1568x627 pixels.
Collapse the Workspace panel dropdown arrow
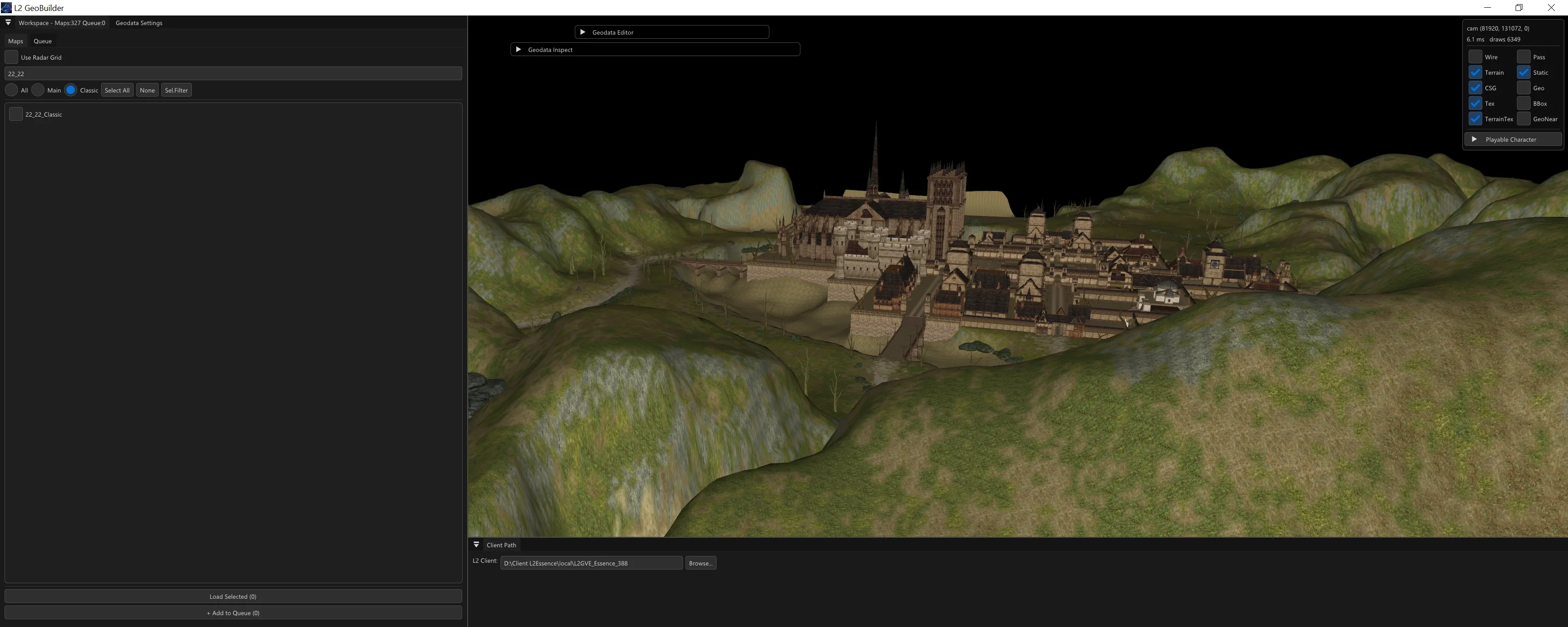8,22
